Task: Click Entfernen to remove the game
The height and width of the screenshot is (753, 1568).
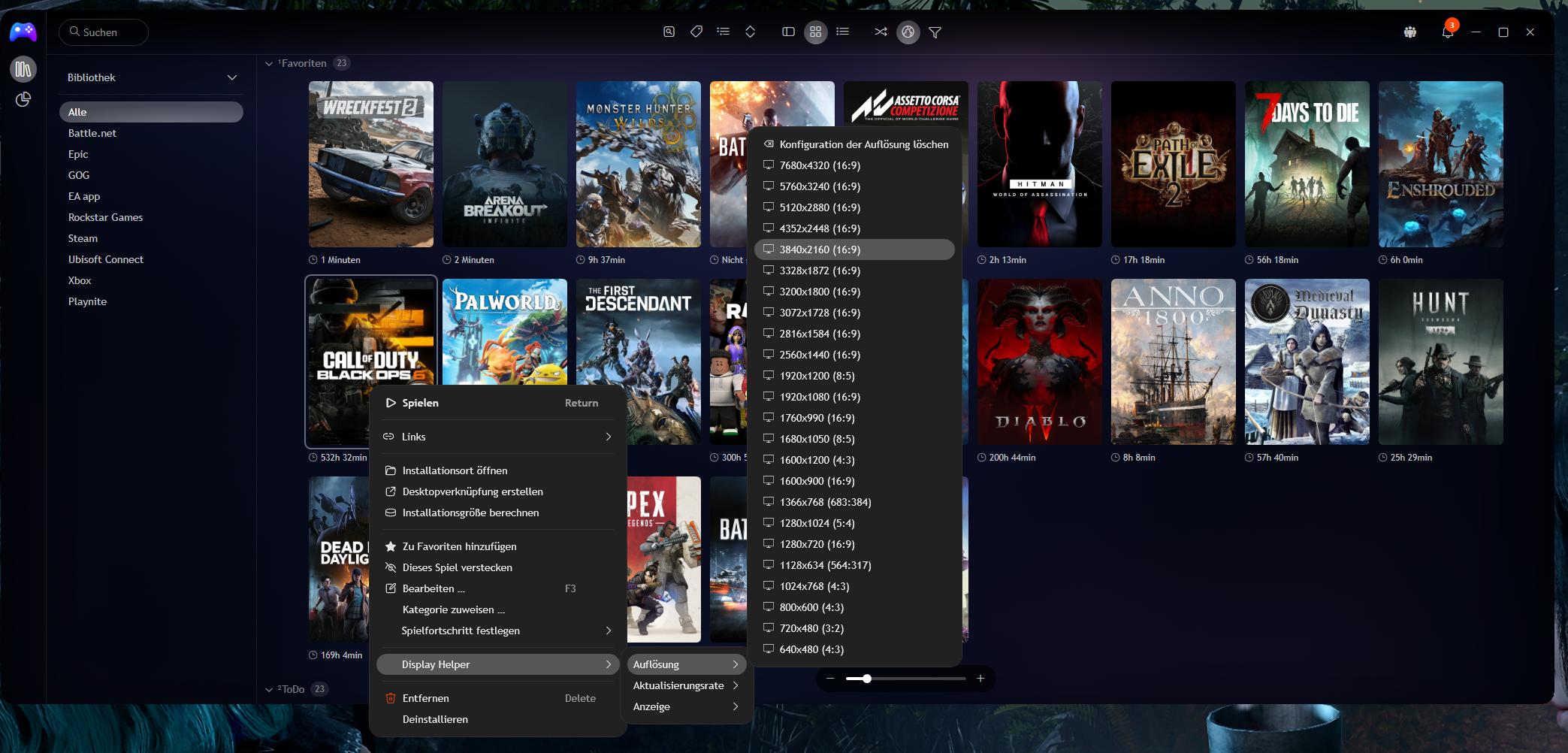Action: [500, 698]
